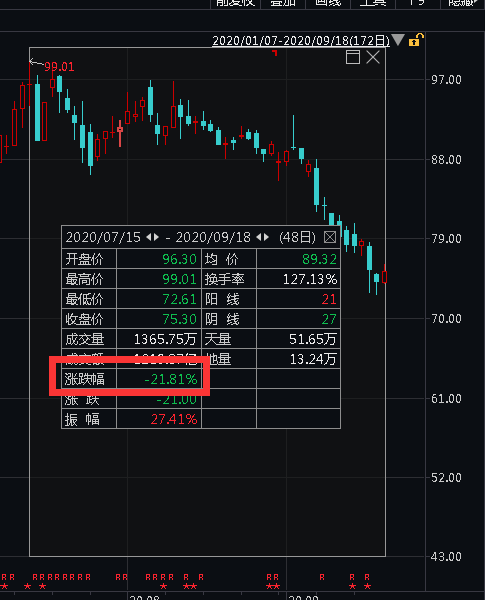
Task: Step start date 2020/07/15 backward
Action: point(149,237)
